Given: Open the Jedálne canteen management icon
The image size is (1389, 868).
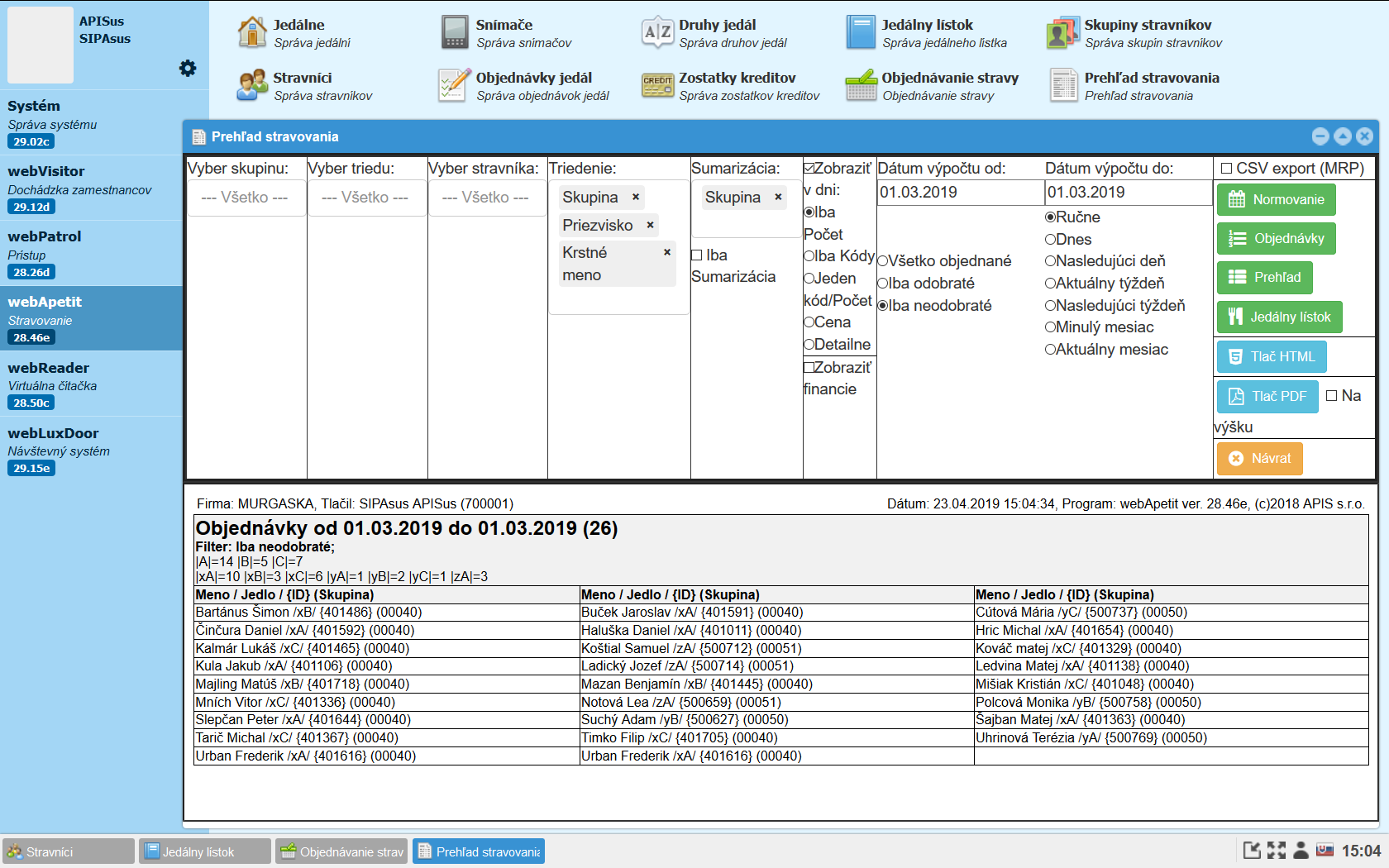Looking at the screenshot, I should [x=252, y=33].
